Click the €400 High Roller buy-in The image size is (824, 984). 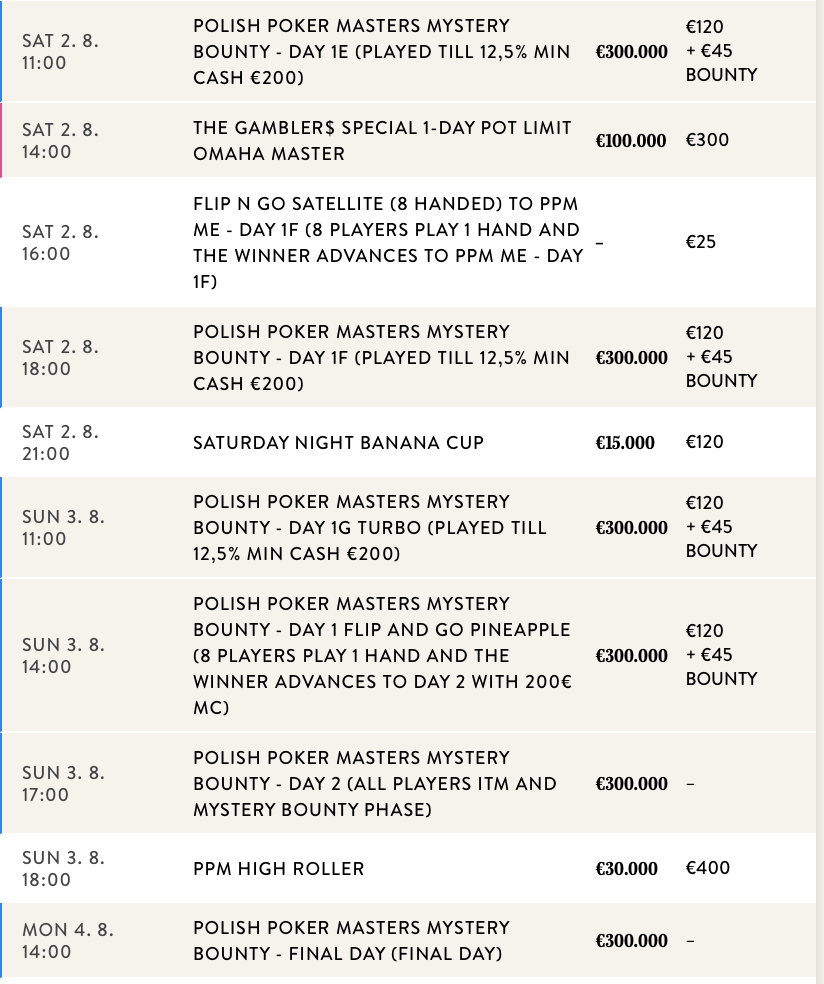[707, 868]
